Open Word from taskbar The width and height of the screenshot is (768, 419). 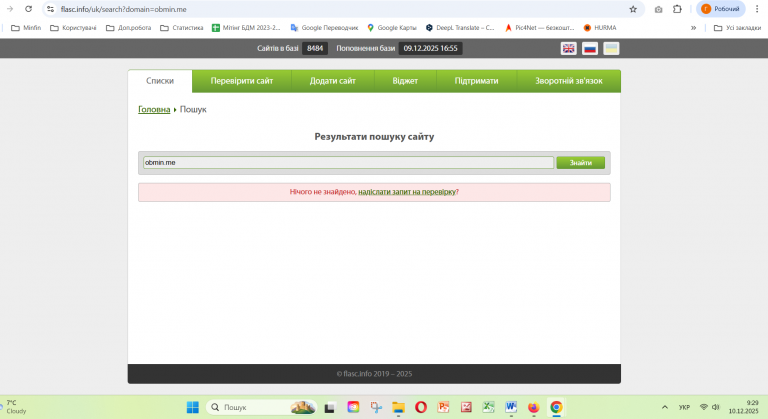coord(511,407)
